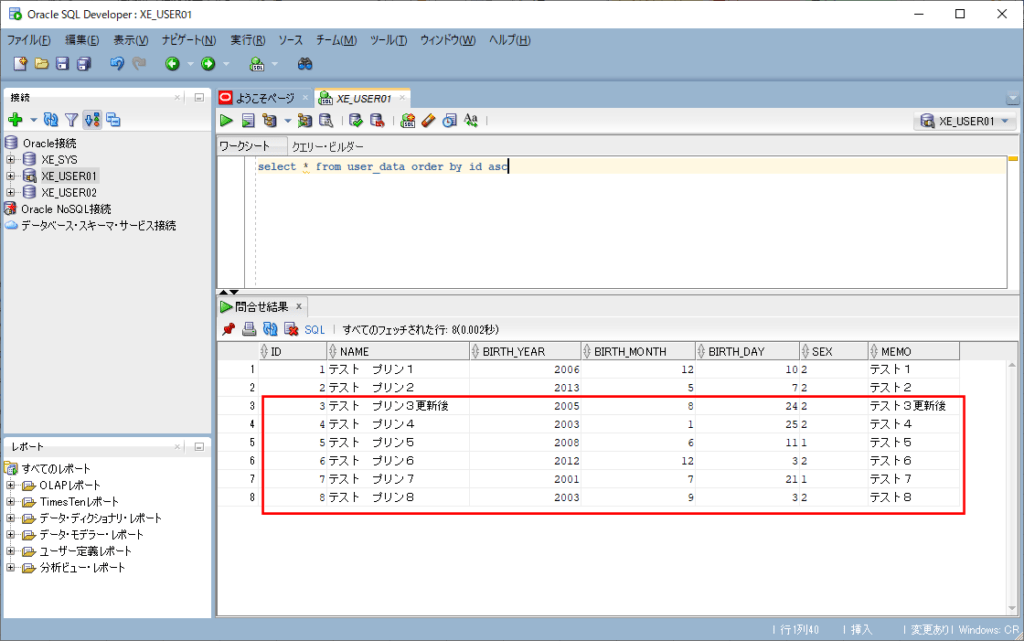The width and height of the screenshot is (1024, 641).
Task: Click the Autotrace icon
Action: [x=304, y=121]
